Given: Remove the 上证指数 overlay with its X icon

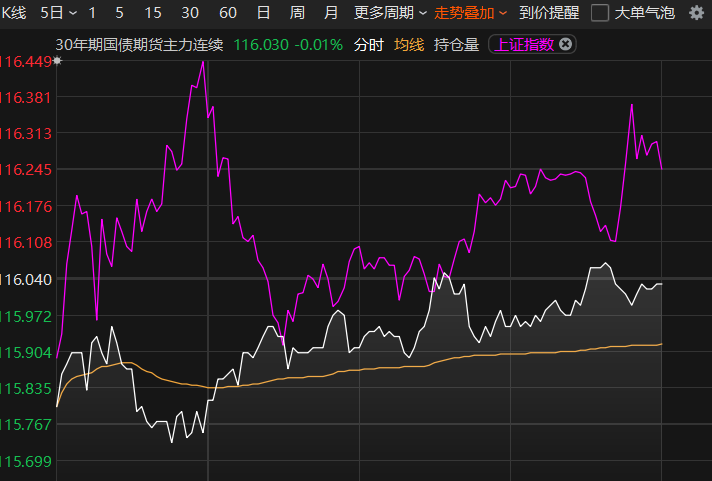Looking at the screenshot, I should point(566,44).
